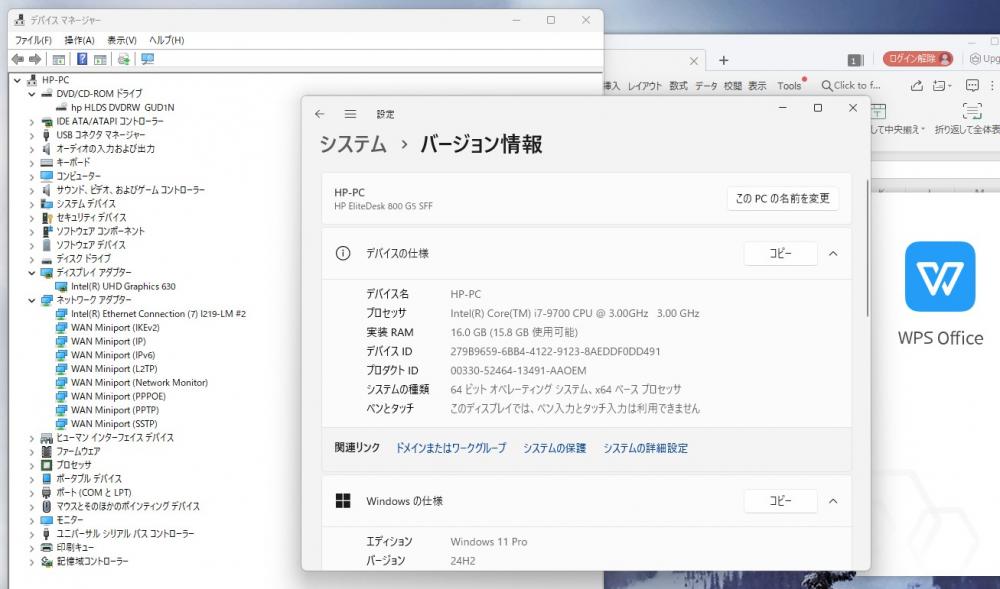Click the window count icon in WPS title bar
Image resolution: width=1000 pixels, height=589 pixels.
point(855,60)
